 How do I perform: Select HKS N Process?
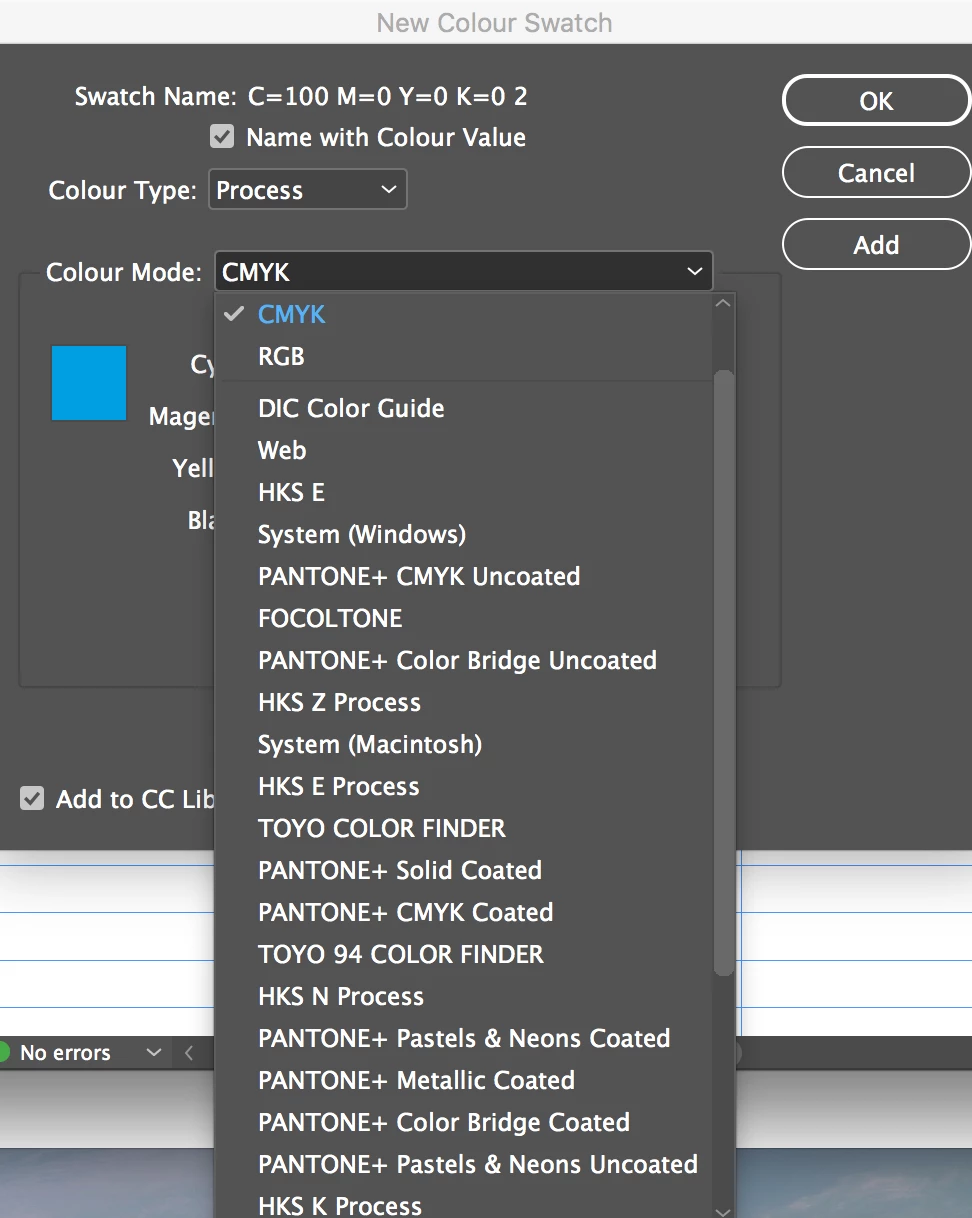pos(463,996)
